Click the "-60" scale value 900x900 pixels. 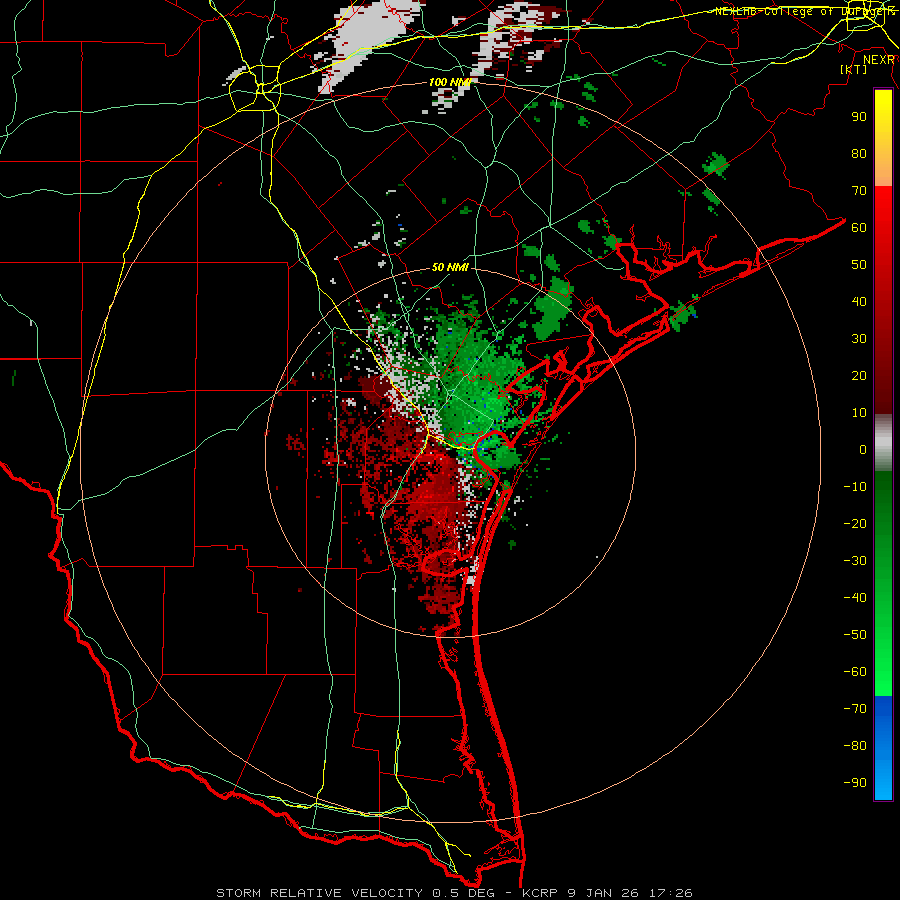[855, 672]
